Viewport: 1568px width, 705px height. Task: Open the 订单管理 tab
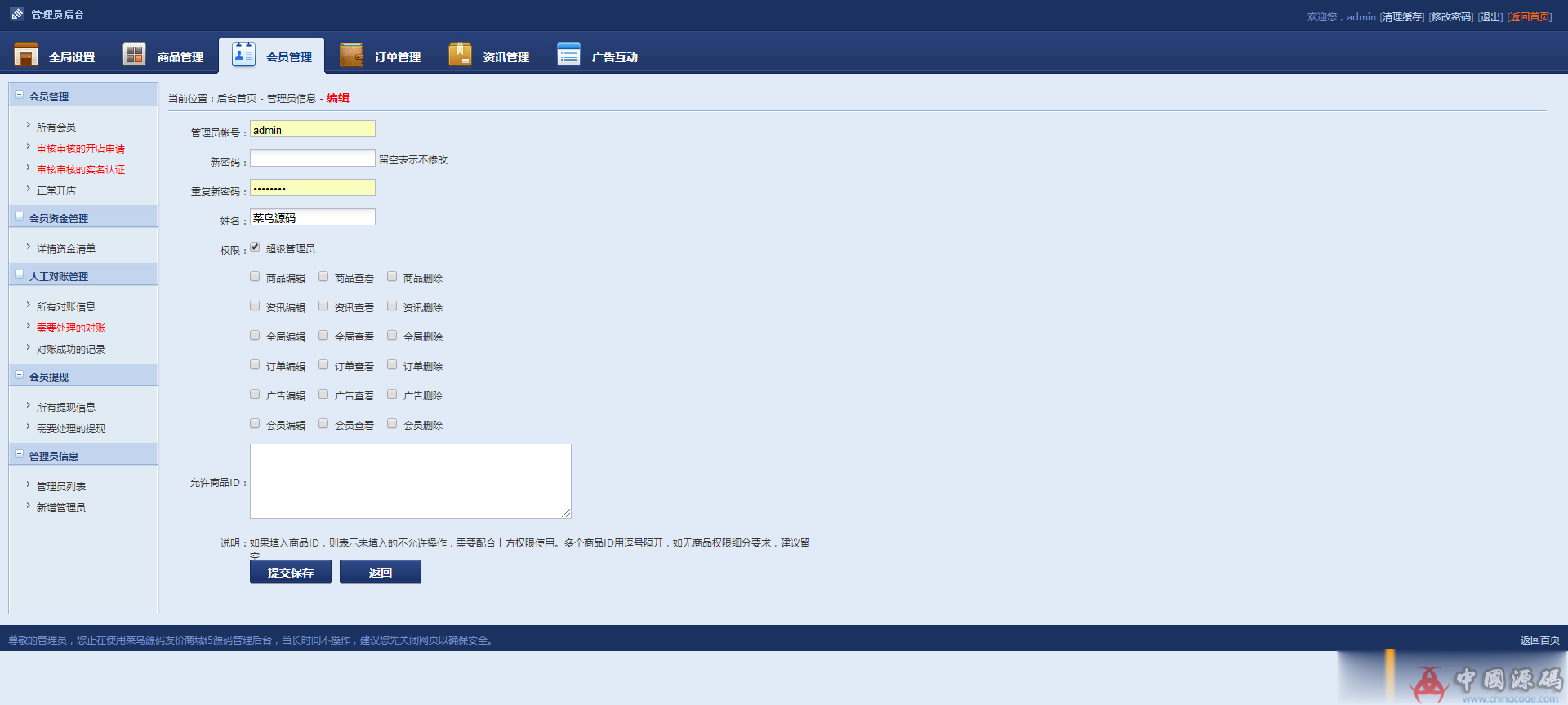[x=397, y=57]
